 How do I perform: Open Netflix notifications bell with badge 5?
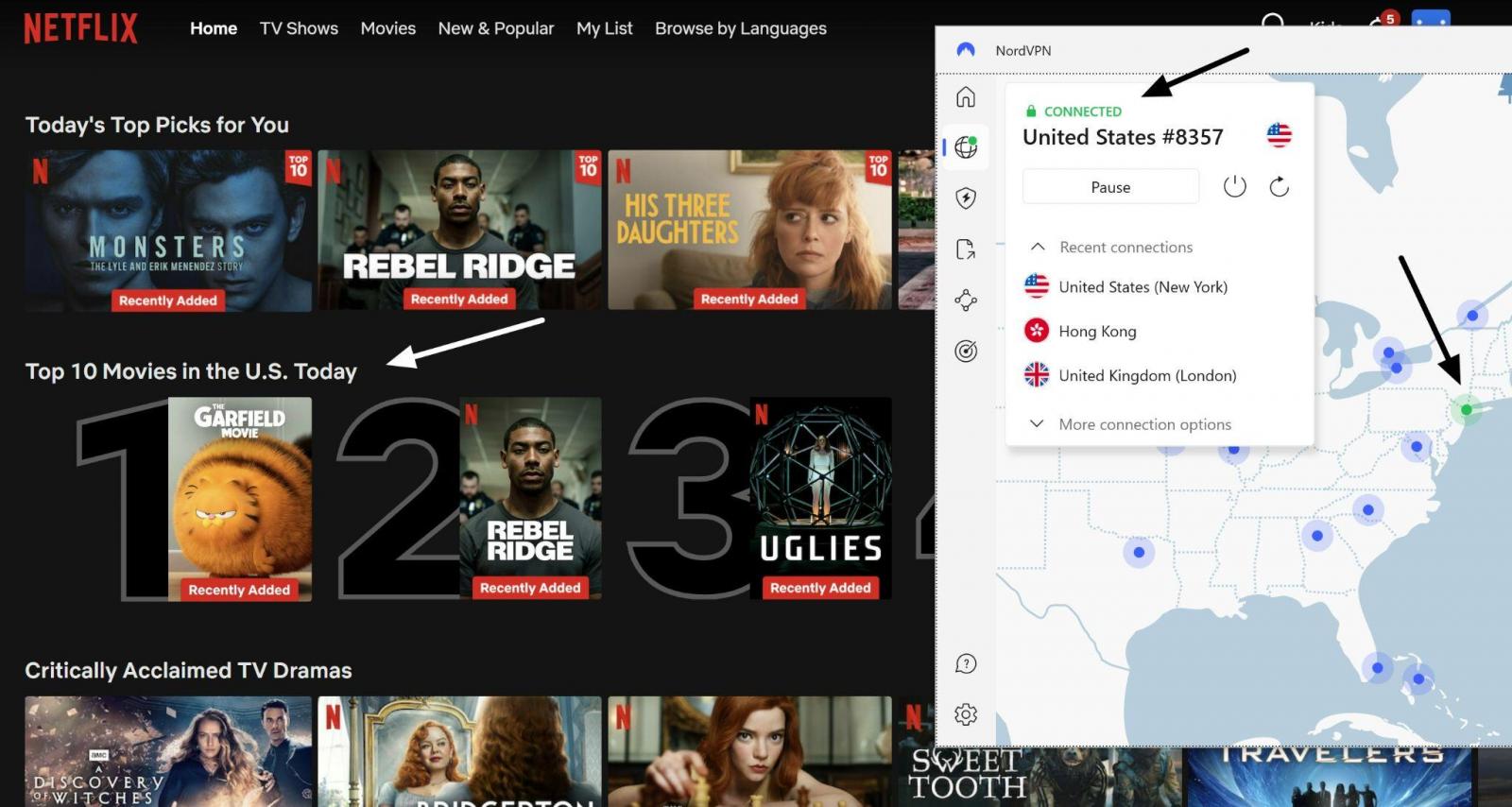click(1381, 21)
